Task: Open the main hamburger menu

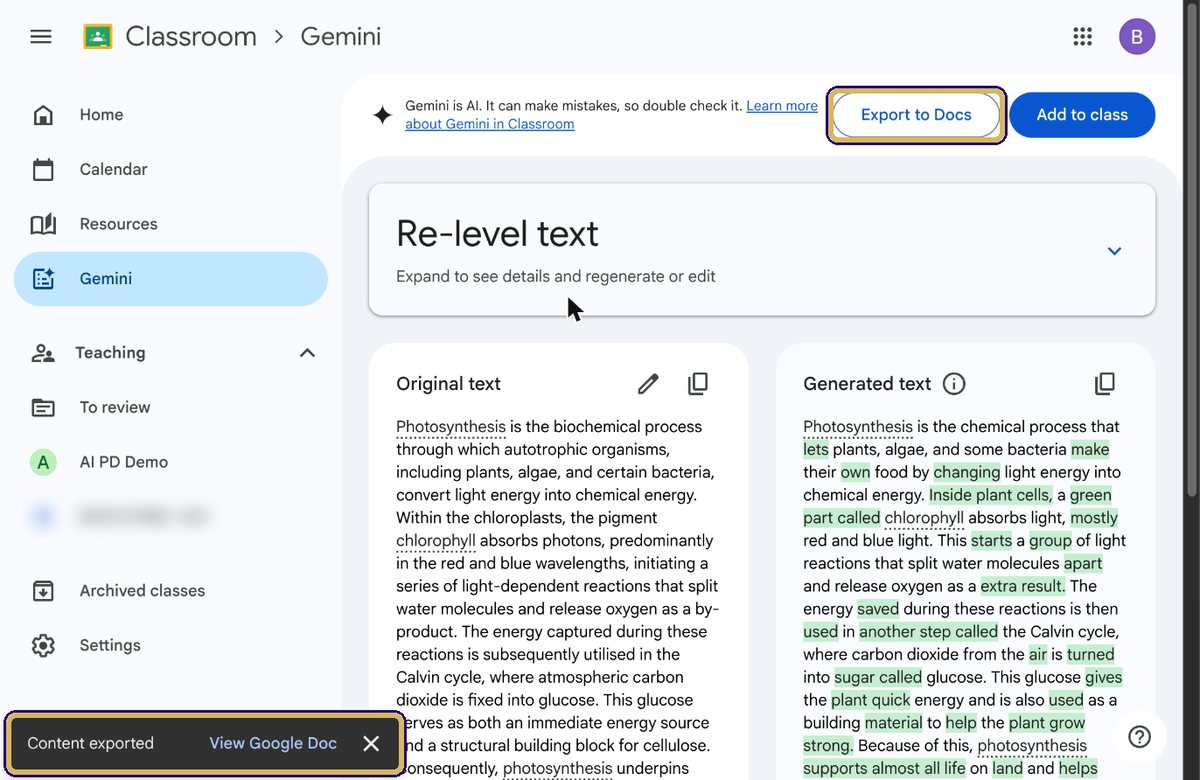Action: (41, 37)
